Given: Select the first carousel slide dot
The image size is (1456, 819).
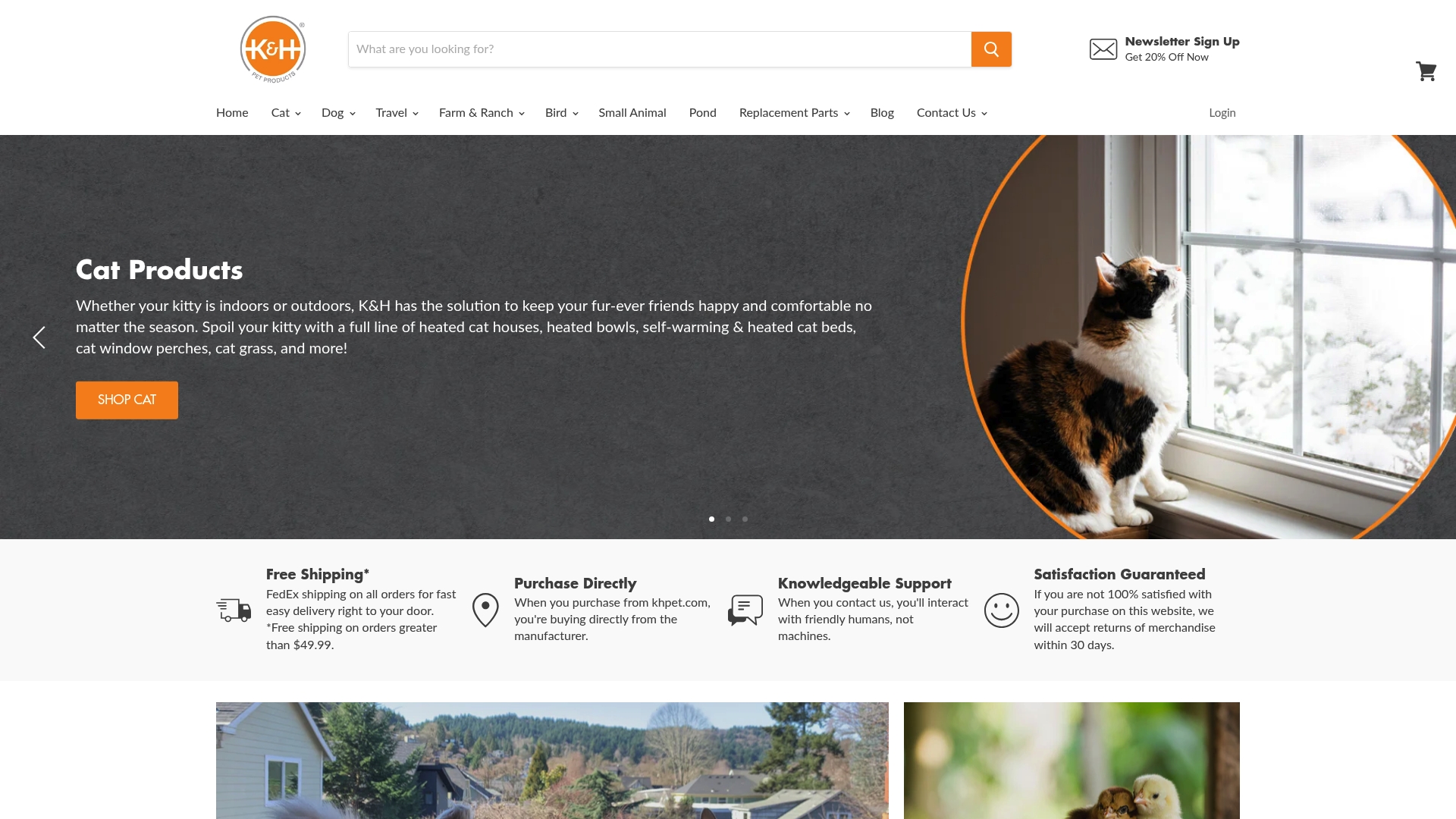Looking at the screenshot, I should pos(711,519).
